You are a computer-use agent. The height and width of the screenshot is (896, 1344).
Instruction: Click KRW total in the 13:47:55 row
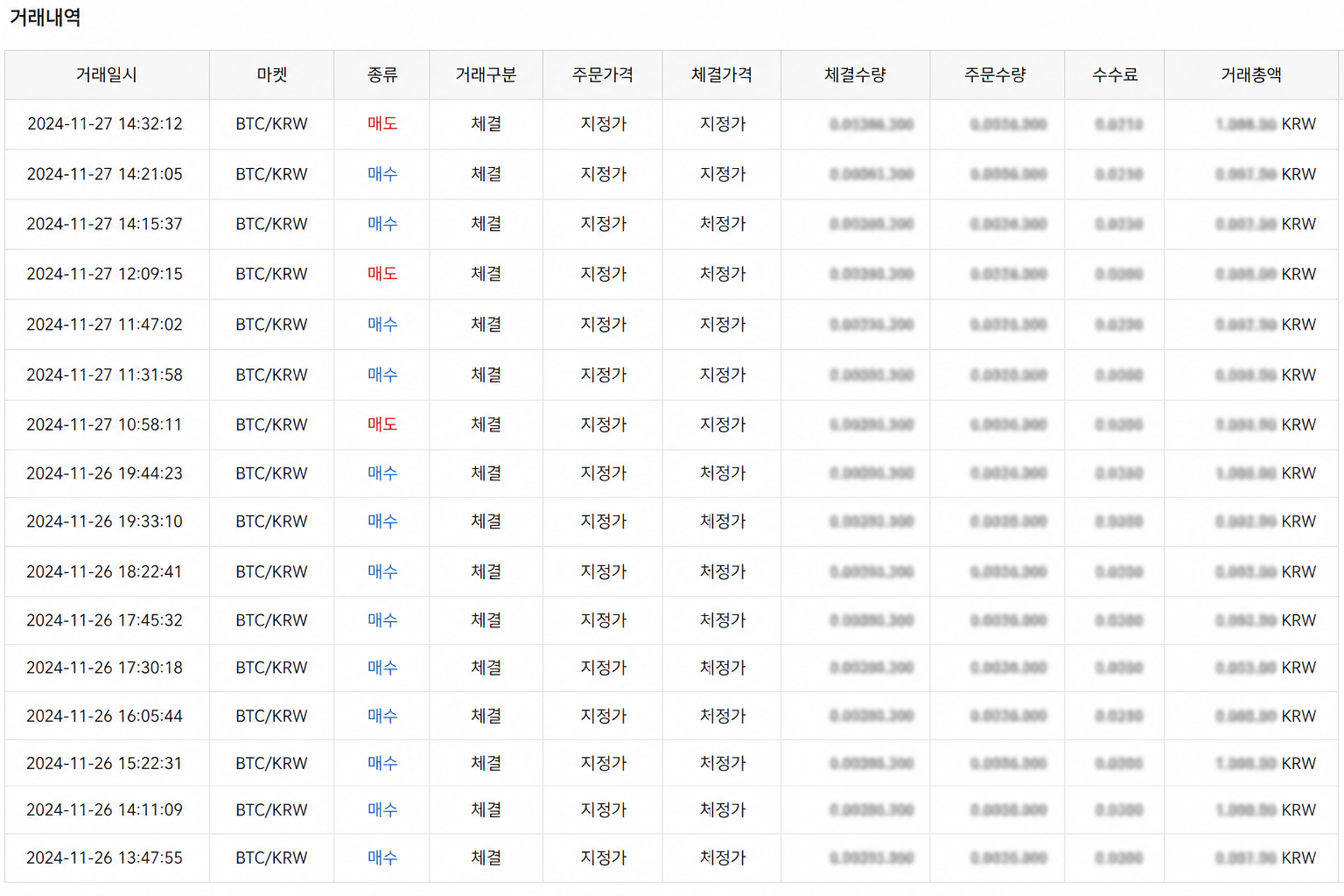[x=1266, y=857]
